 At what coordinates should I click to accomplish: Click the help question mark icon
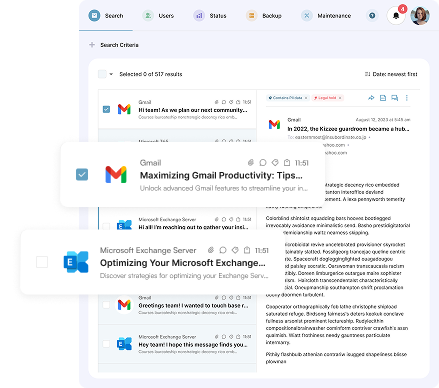(x=372, y=16)
